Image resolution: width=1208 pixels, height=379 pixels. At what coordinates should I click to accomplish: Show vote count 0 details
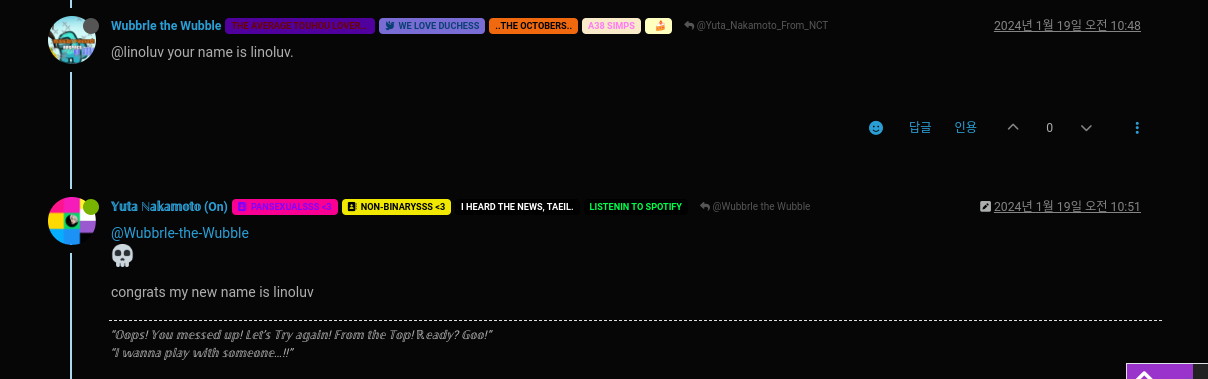1050,128
